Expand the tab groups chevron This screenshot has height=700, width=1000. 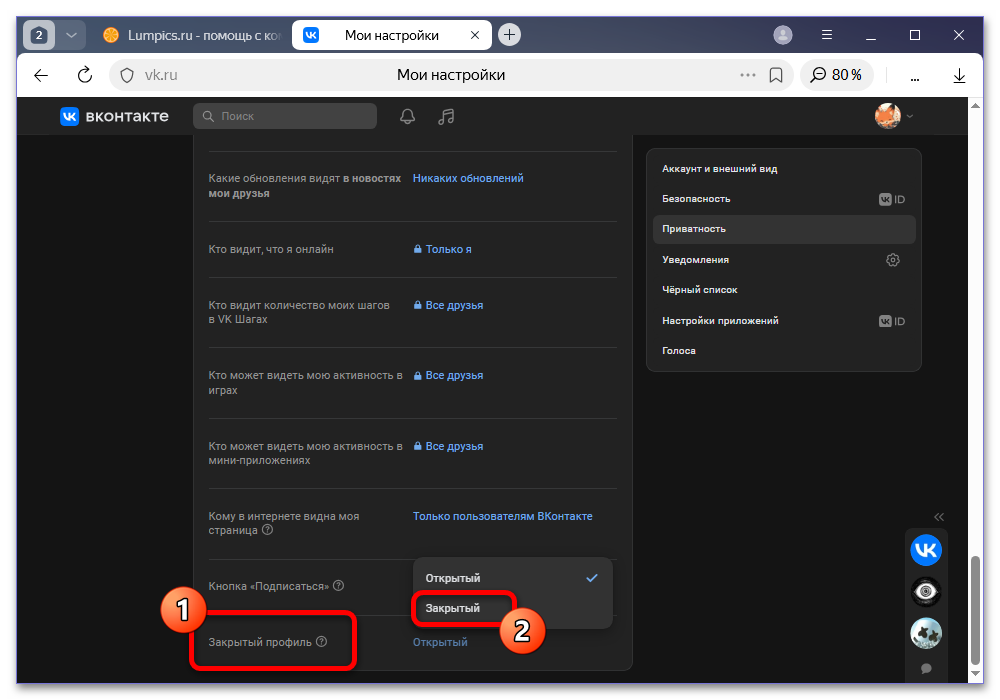coord(71,35)
